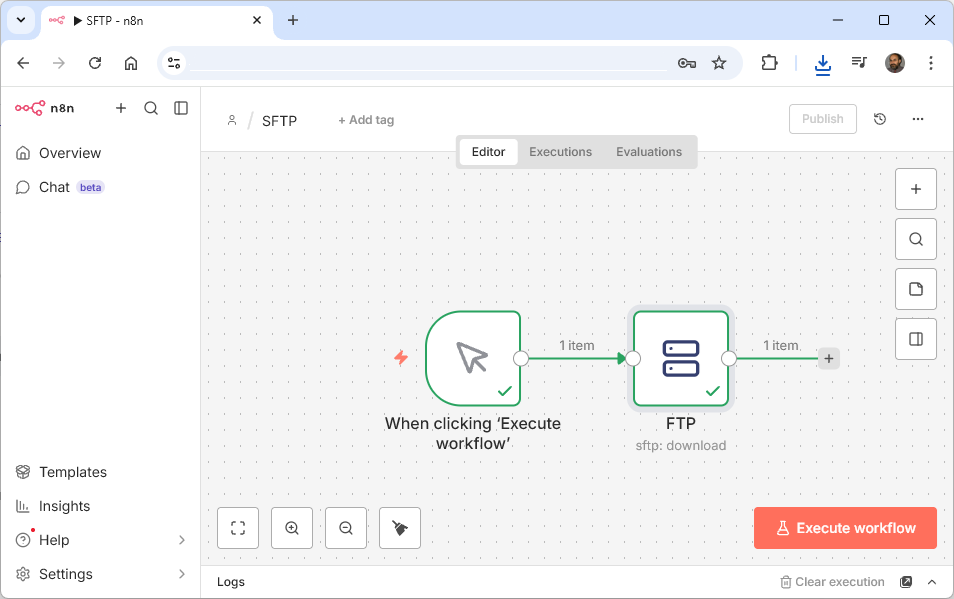Add a sticky note to canvas
Image resolution: width=954 pixels, height=599 pixels.
(915, 289)
